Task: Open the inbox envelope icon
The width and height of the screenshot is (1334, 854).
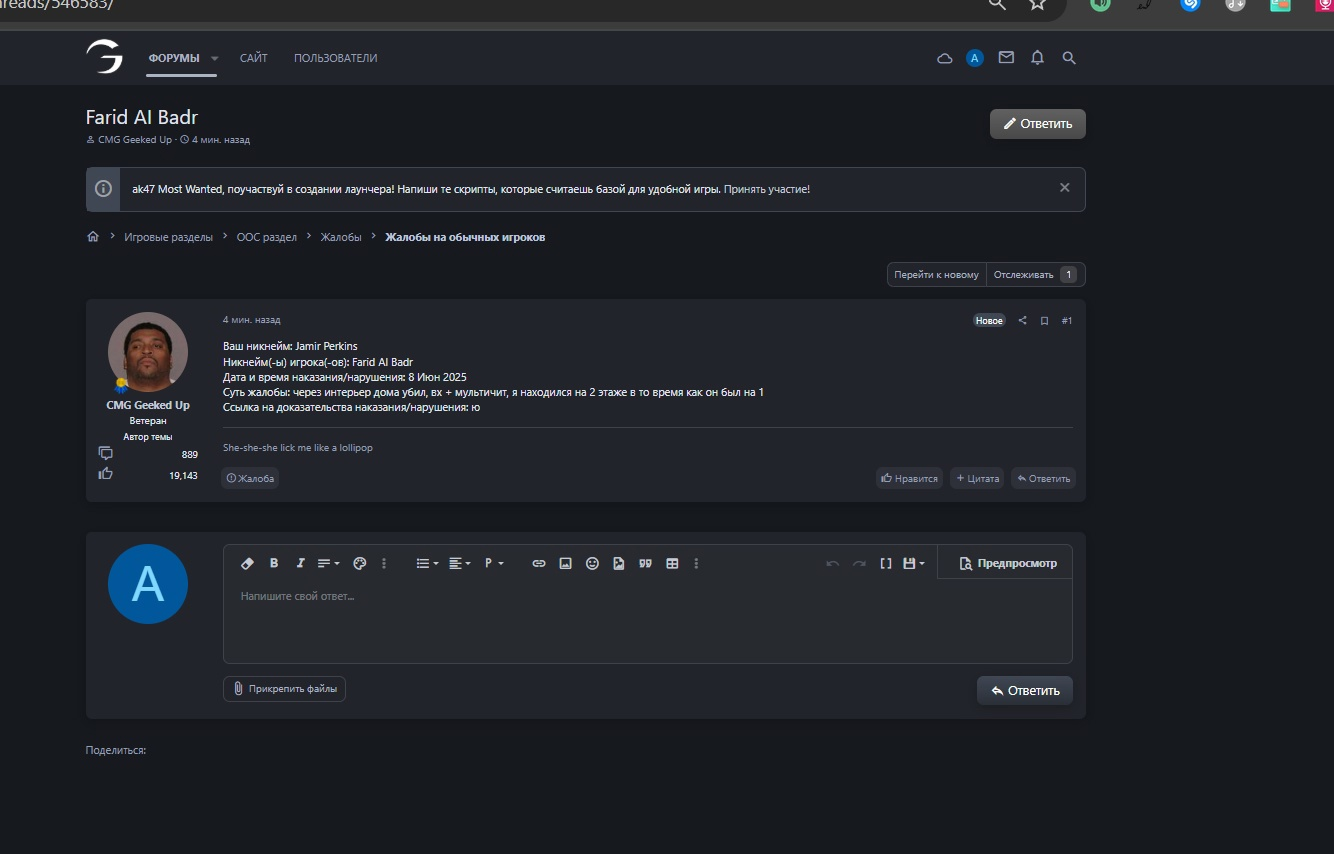Action: pos(1006,58)
